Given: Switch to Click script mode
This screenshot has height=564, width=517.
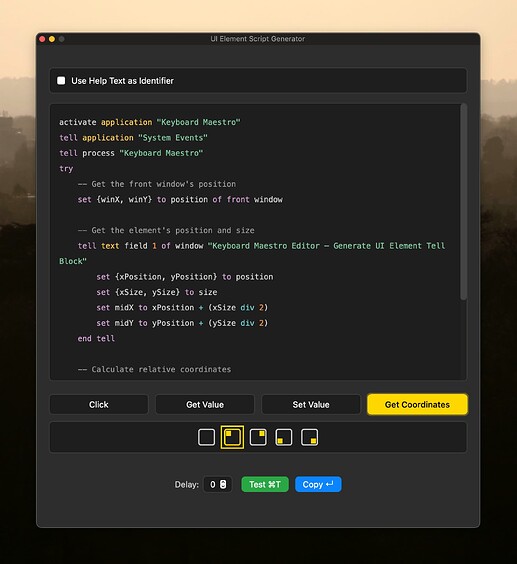Looking at the screenshot, I should tap(99, 405).
